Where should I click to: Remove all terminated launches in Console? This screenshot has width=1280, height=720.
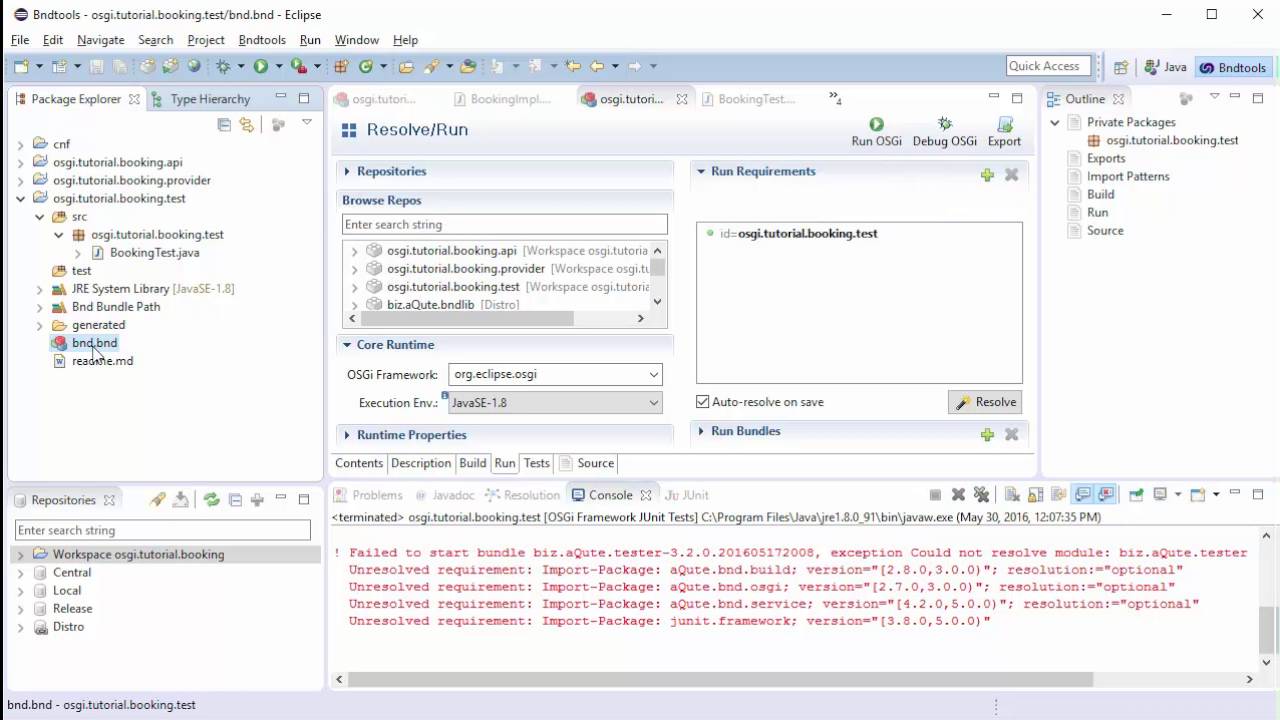(x=981, y=495)
